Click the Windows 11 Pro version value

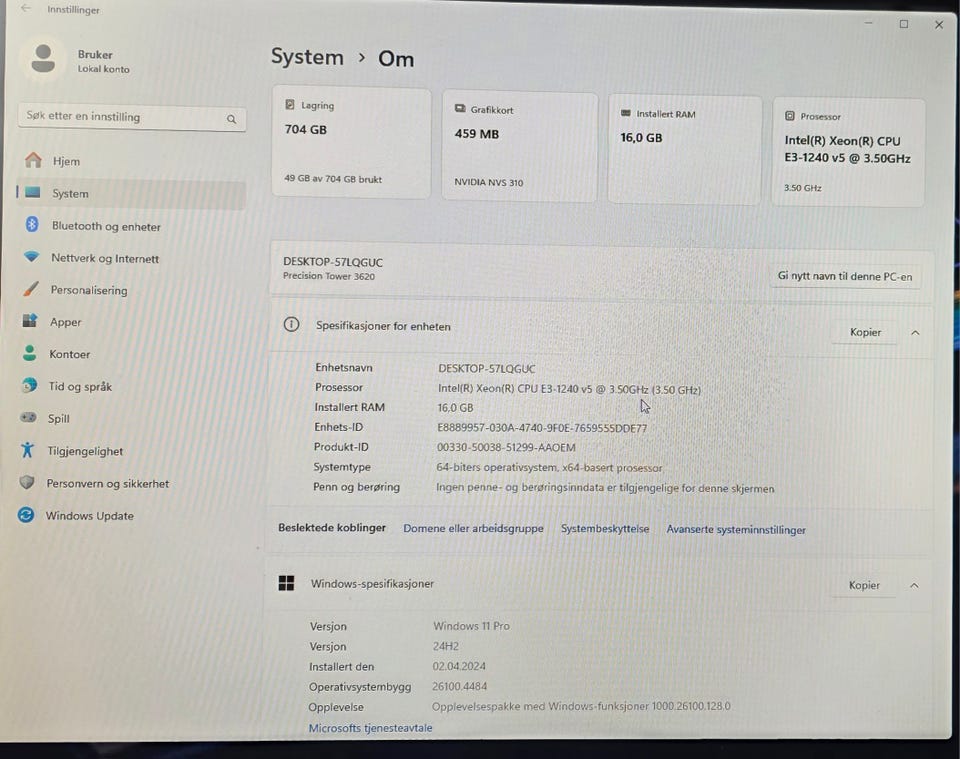coord(471,626)
